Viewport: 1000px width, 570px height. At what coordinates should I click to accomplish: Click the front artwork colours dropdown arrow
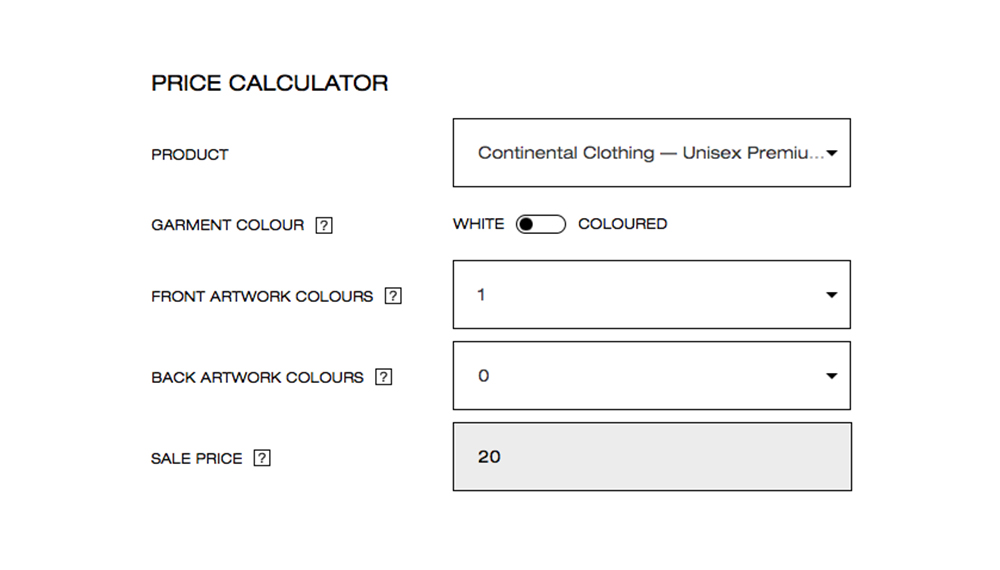click(832, 295)
